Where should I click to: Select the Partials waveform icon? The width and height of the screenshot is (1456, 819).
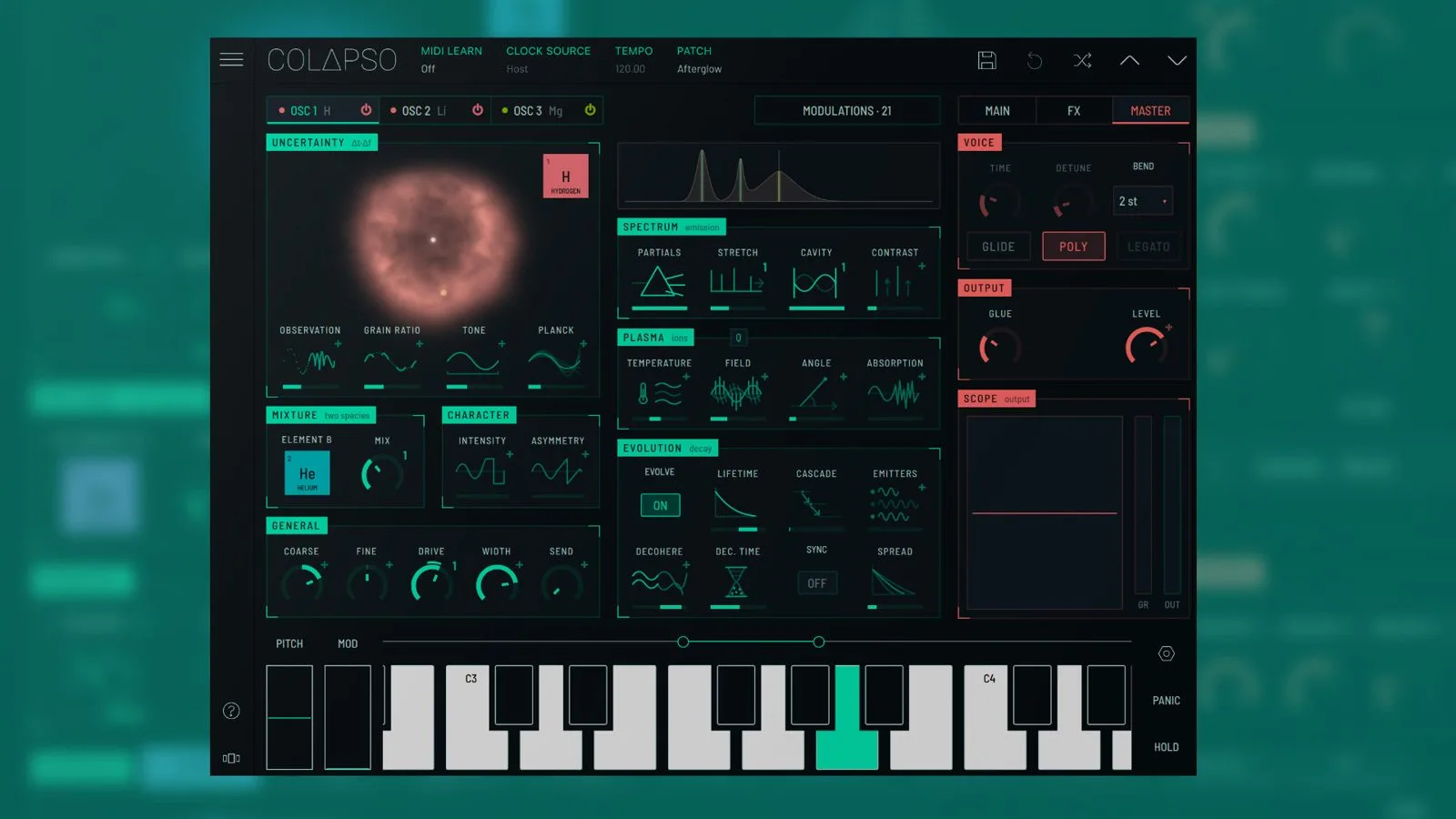[x=661, y=282]
